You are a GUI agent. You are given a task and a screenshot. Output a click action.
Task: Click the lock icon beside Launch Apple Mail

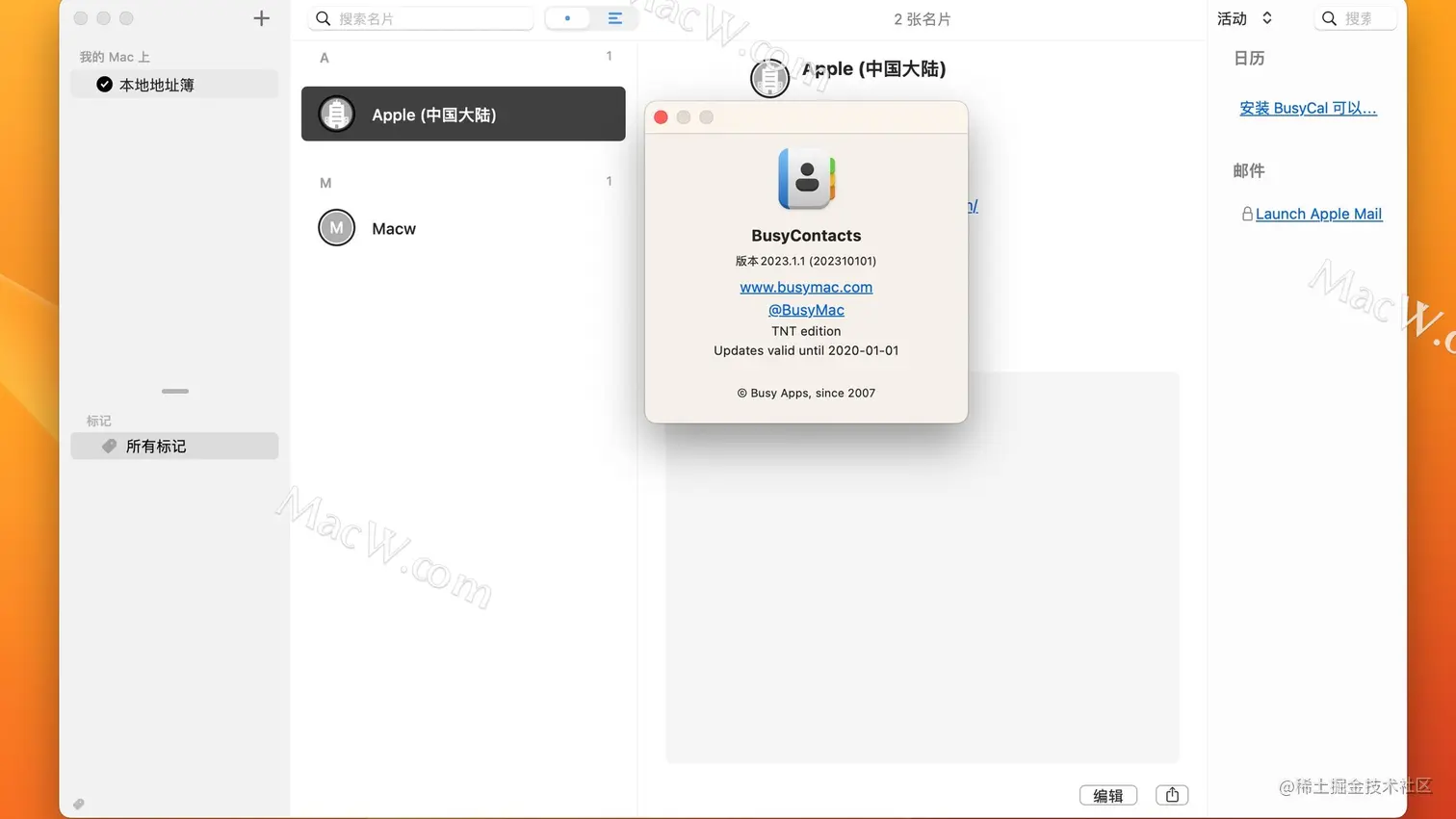click(1247, 214)
